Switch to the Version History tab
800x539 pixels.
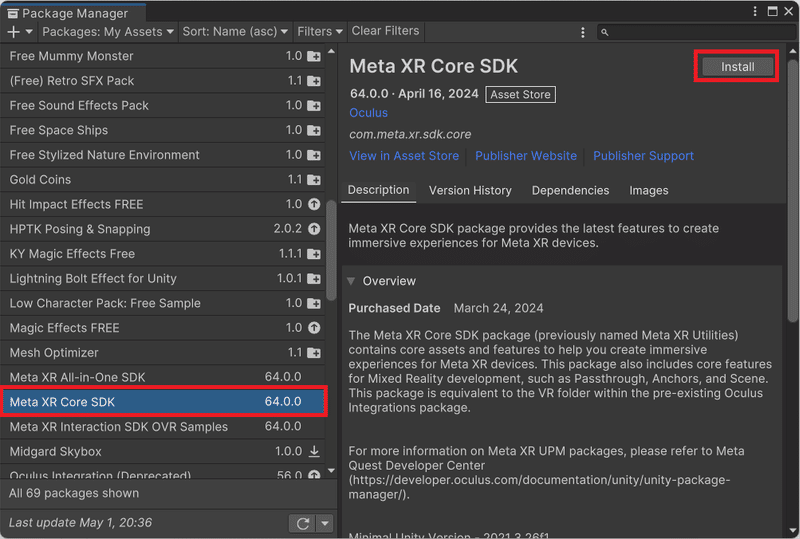(x=470, y=190)
